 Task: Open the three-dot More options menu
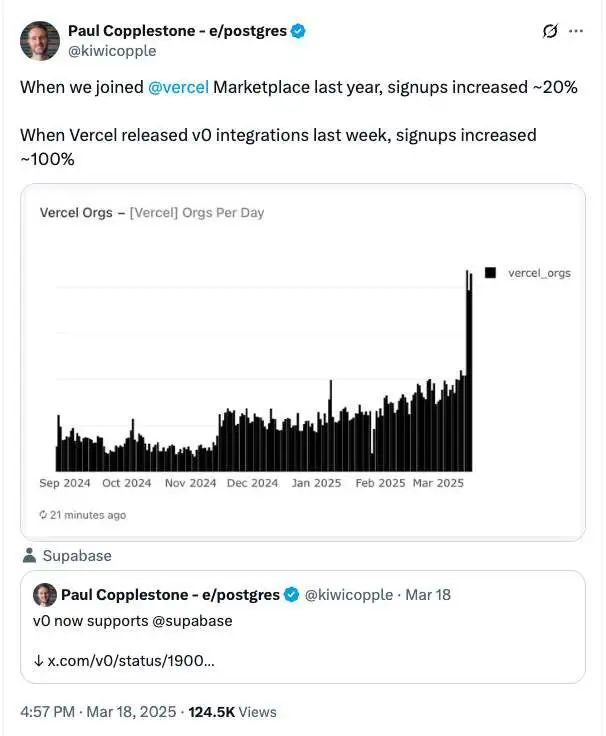pyautogui.click(x=576, y=31)
